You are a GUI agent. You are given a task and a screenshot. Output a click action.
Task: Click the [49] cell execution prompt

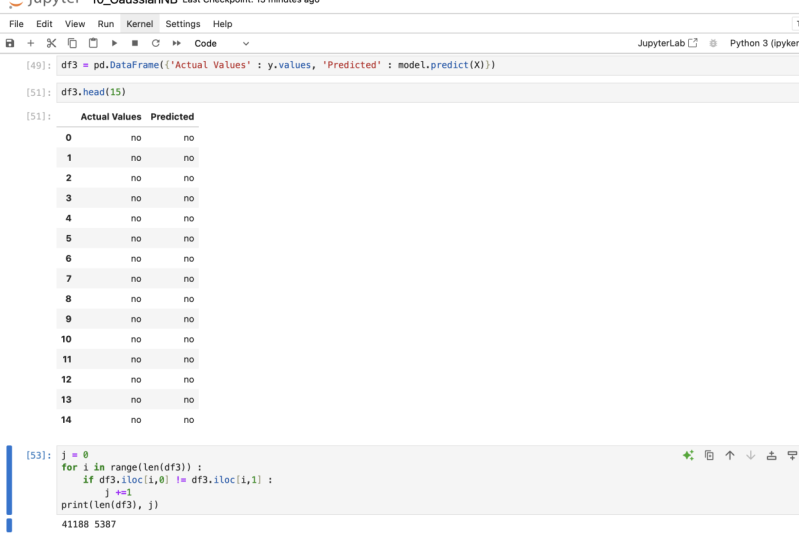[x=39, y=65]
